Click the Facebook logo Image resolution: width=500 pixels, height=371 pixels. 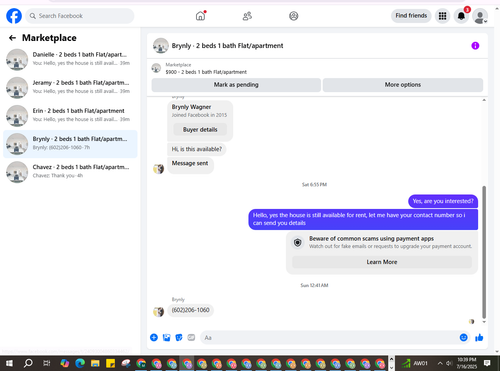[14, 16]
